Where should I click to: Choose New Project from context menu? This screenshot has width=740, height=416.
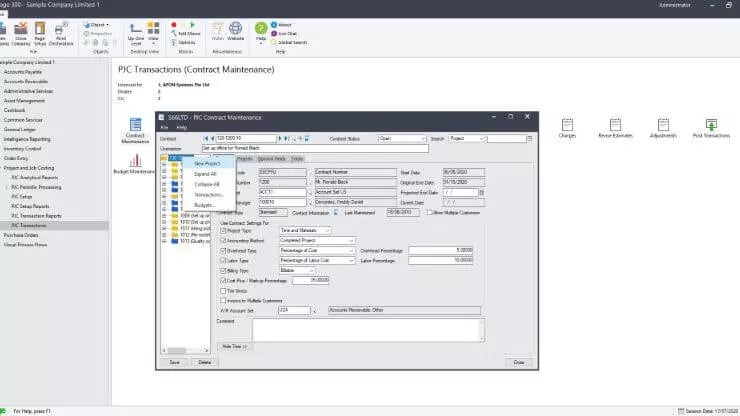click(x=208, y=163)
